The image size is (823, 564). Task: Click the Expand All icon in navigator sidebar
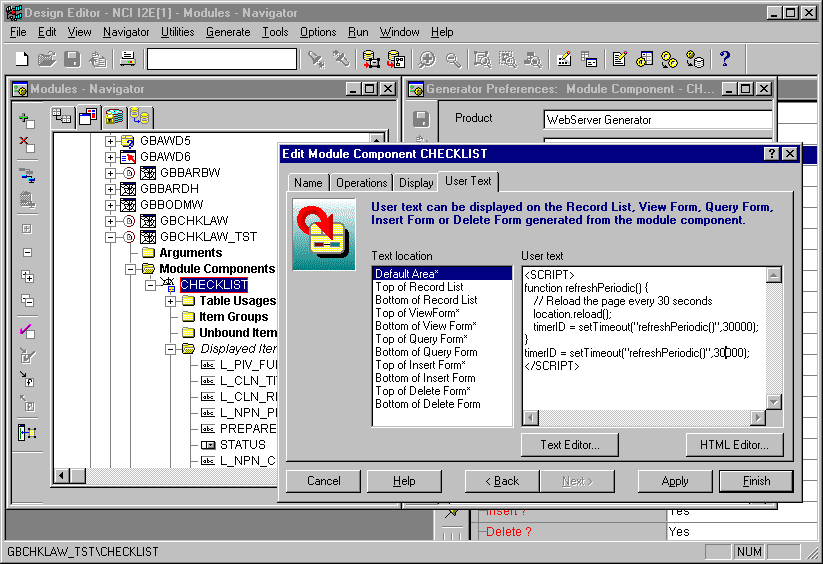27,277
